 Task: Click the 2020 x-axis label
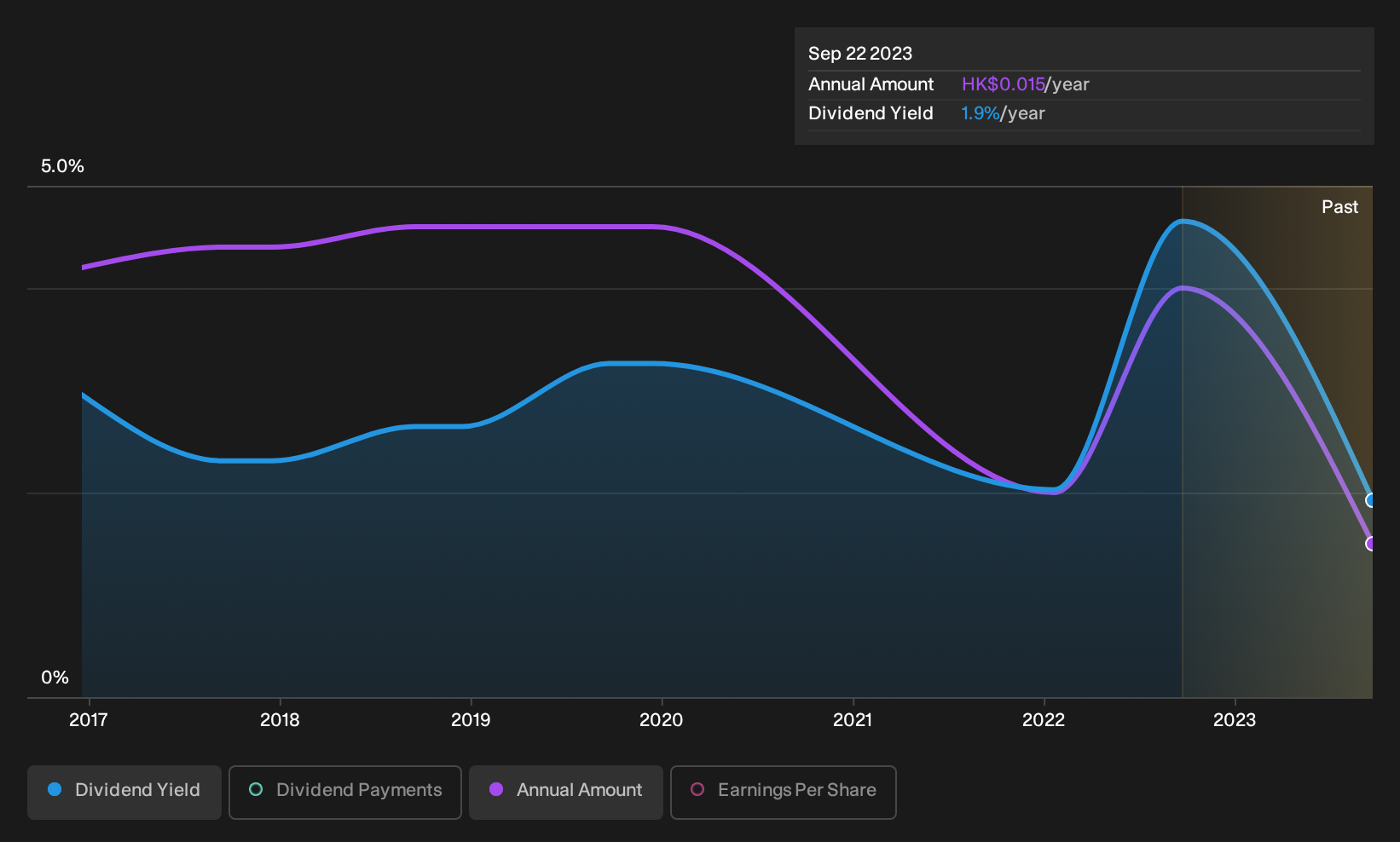pyautogui.click(x=662, y=720)
